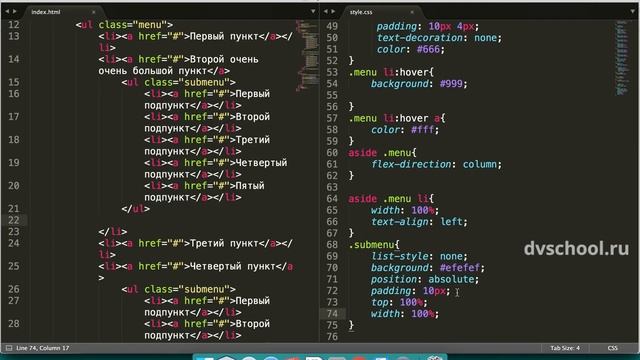Click 'width: 100%;' on line 74
Screen dimensions: 640x360
[405, 314]
